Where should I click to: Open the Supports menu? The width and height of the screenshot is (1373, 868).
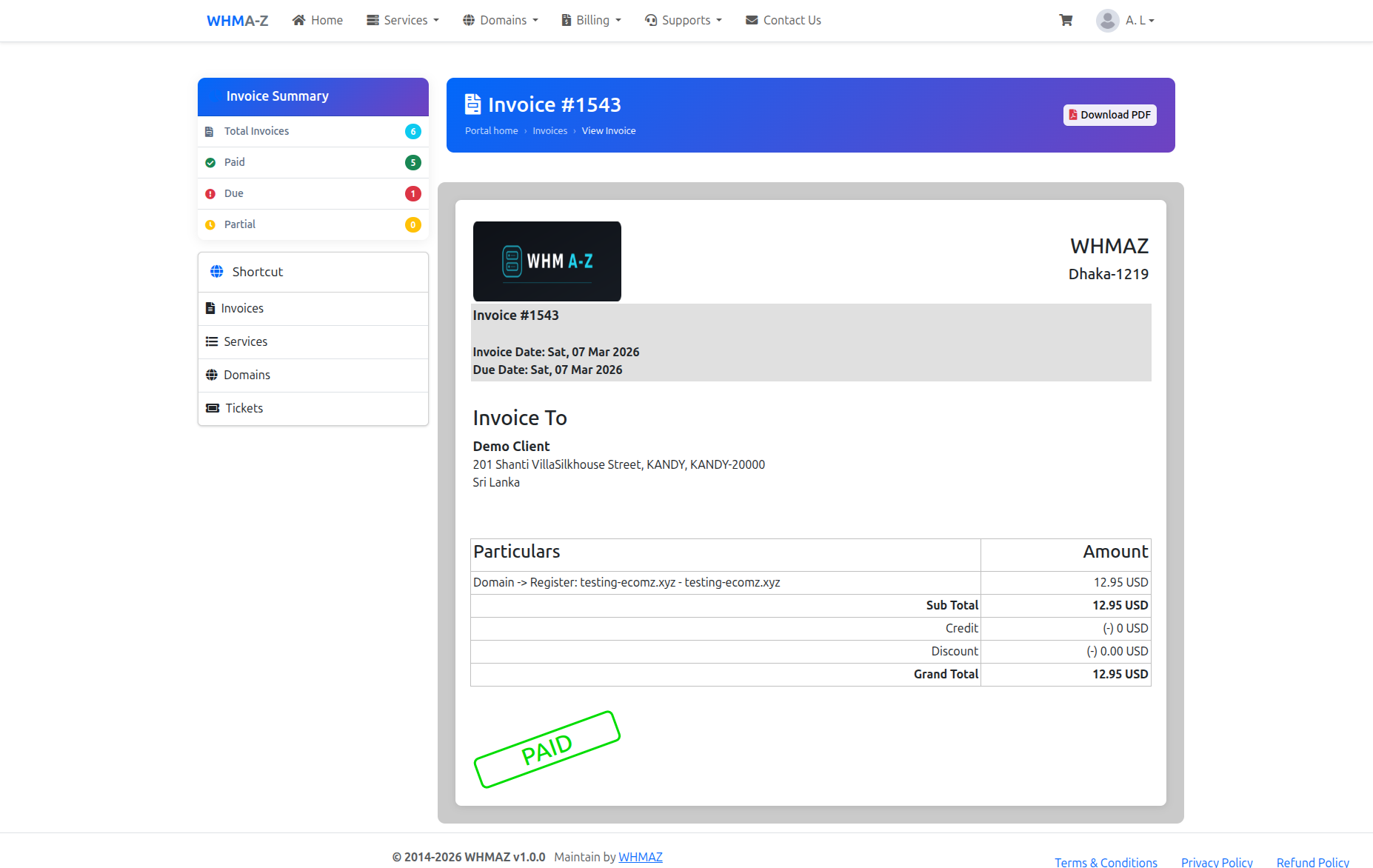pyautogui.click(x=683, y=20)
